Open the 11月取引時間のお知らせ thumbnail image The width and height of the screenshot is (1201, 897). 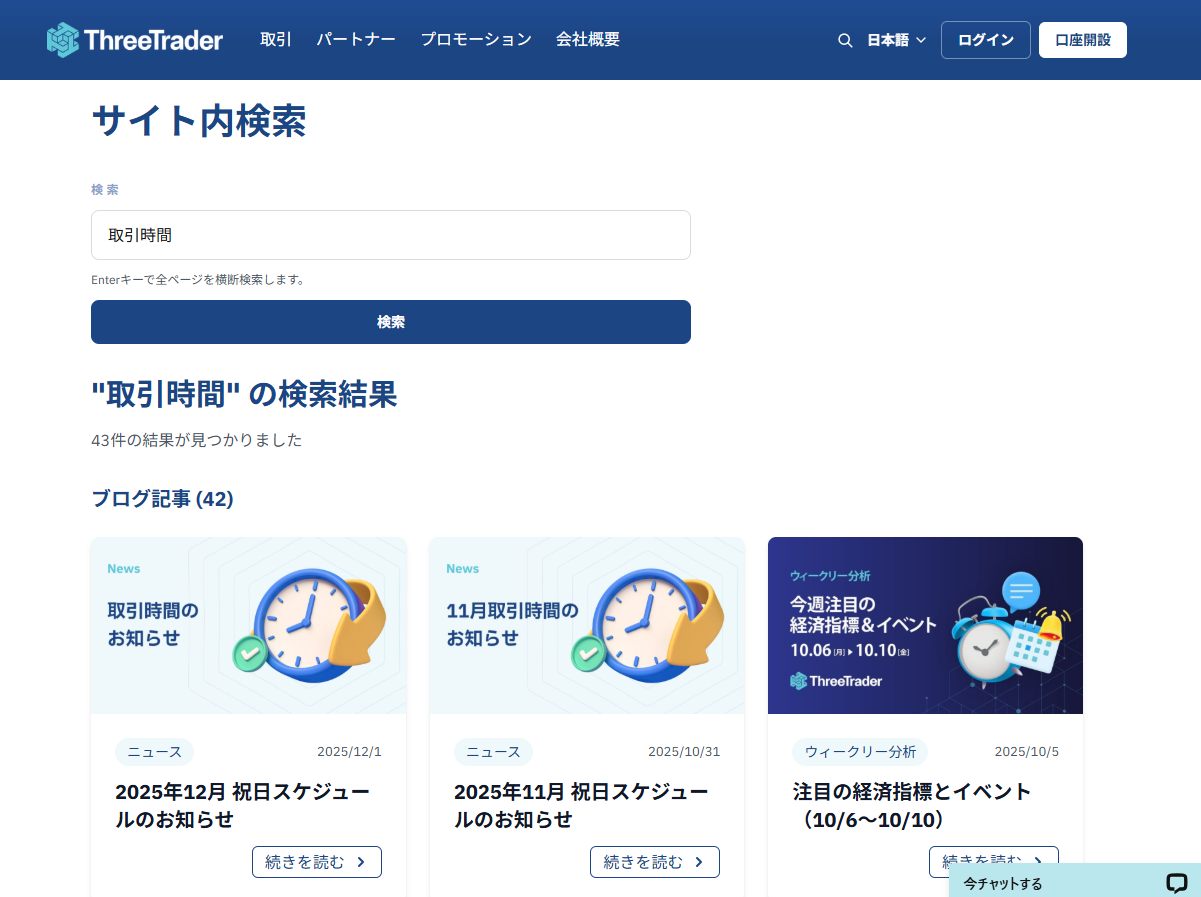[x=587, y=626]
